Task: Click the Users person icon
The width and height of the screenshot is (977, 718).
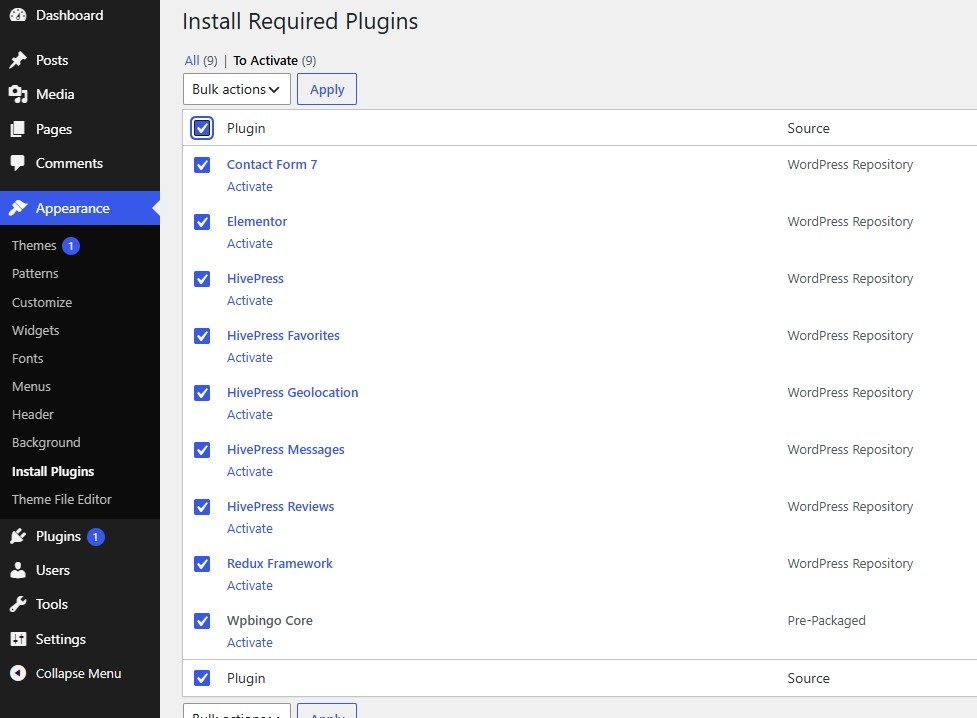Action: 18,570
